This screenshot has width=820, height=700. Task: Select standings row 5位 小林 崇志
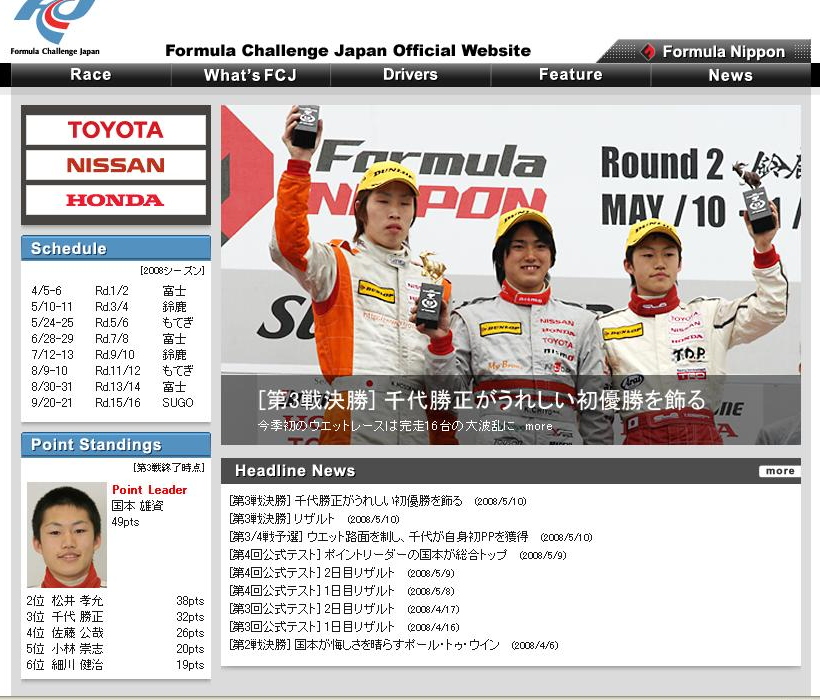point(116,649)
